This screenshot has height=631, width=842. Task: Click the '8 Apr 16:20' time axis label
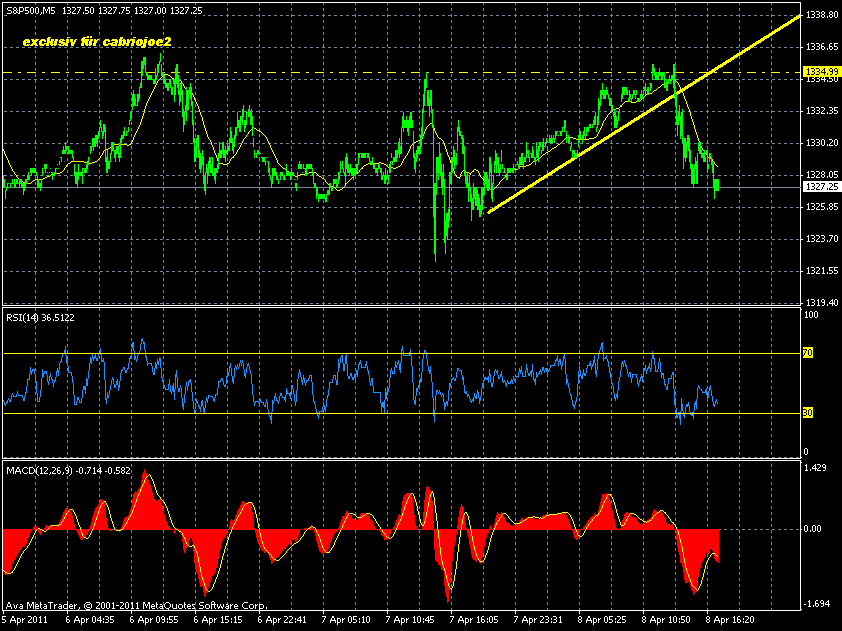(x=730, y=620)
